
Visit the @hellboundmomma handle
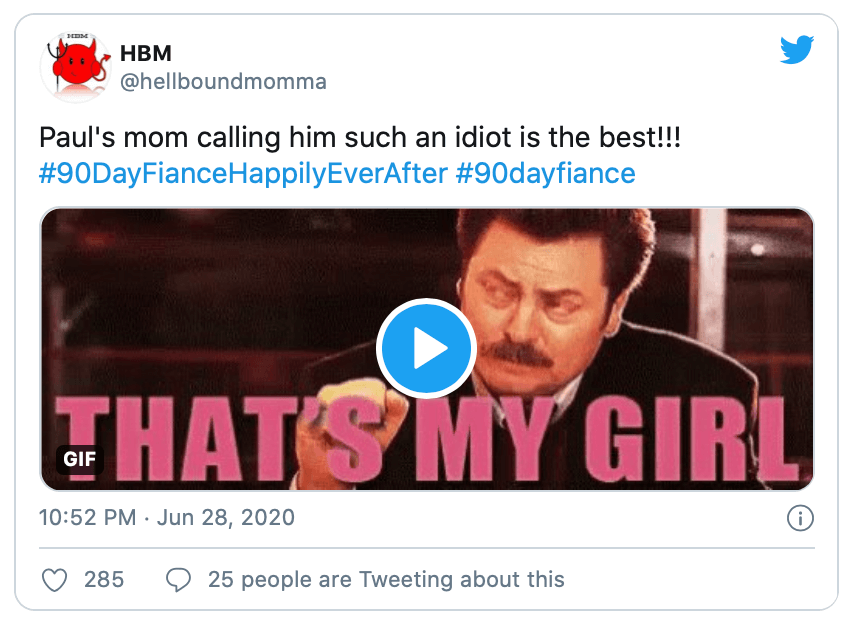222,81
